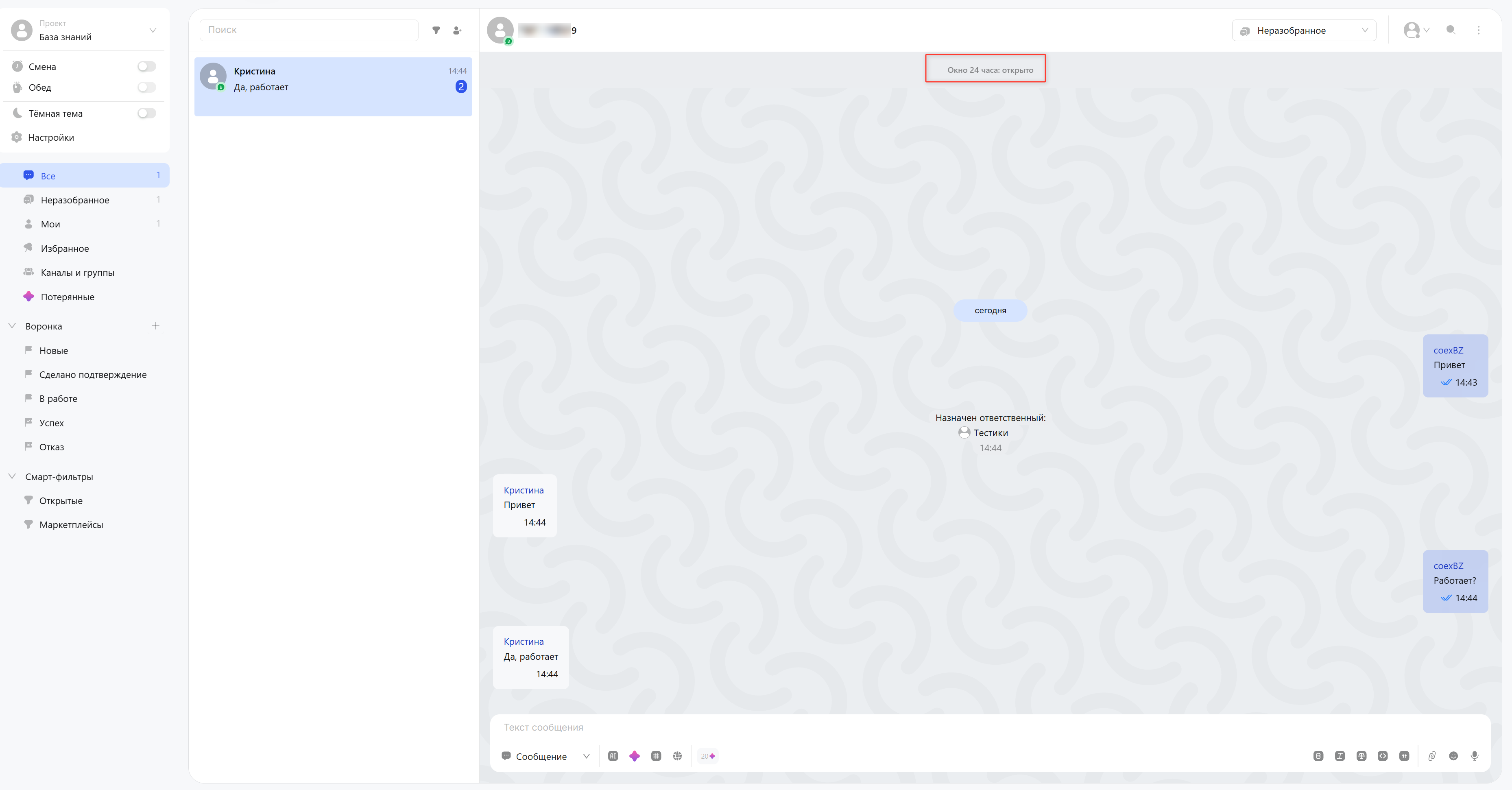Attach a file with paperclip icon
The image size is (1512, 790).
click(1431, 756)
